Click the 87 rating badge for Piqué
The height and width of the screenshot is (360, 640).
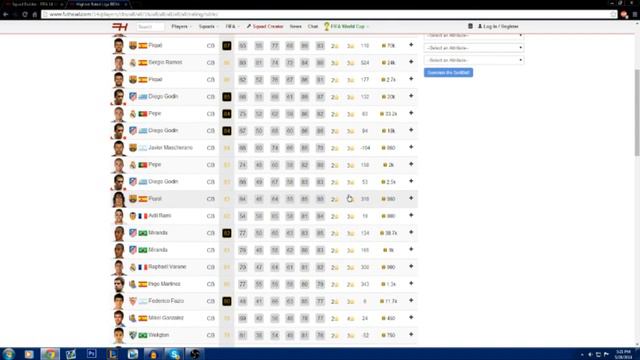pyautogui.click(x=227, y=46)
